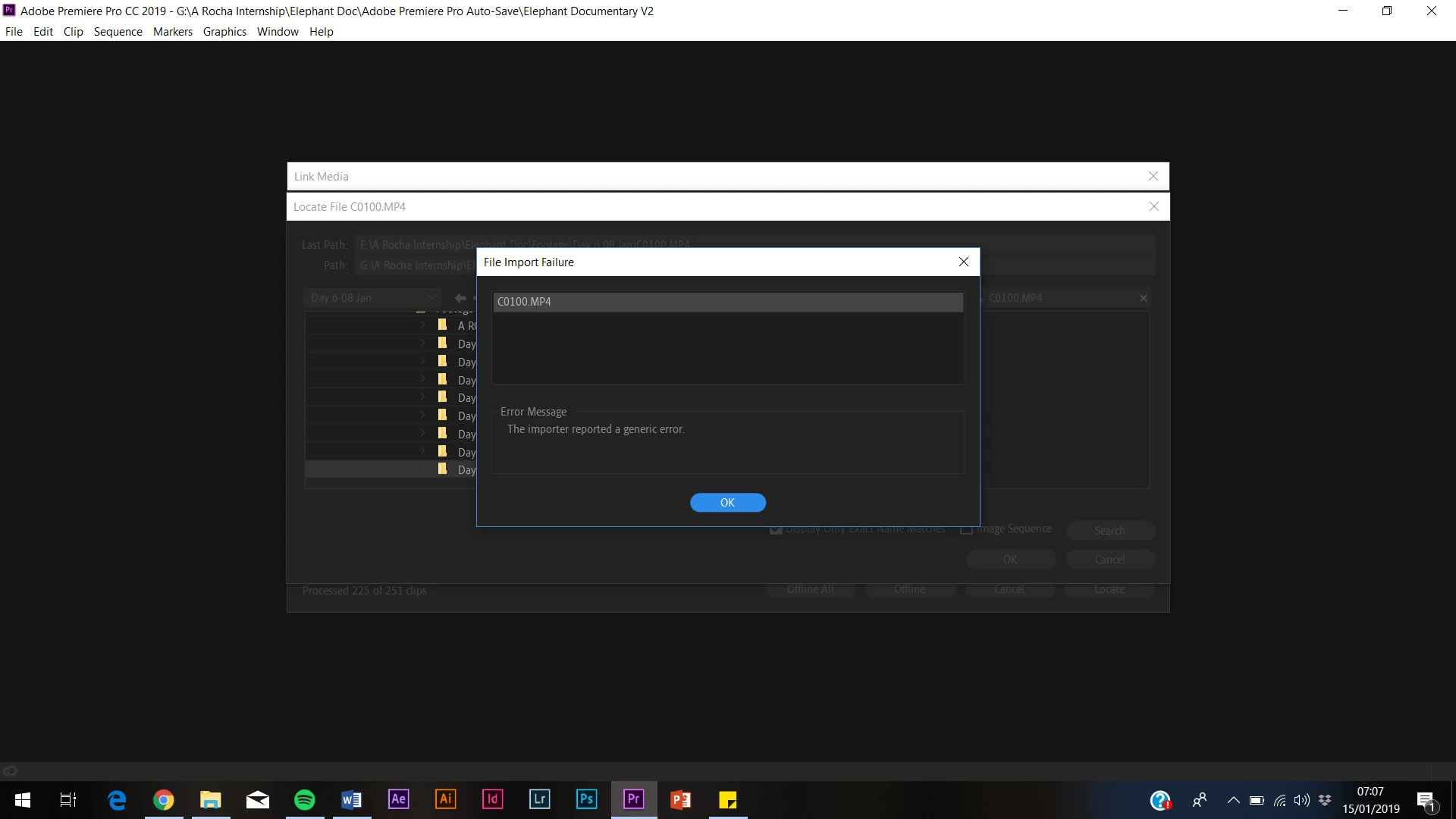This screenshot has width=1456, height=819.
Task: Close the File Import Failure dialog
Action: [963, 262]
